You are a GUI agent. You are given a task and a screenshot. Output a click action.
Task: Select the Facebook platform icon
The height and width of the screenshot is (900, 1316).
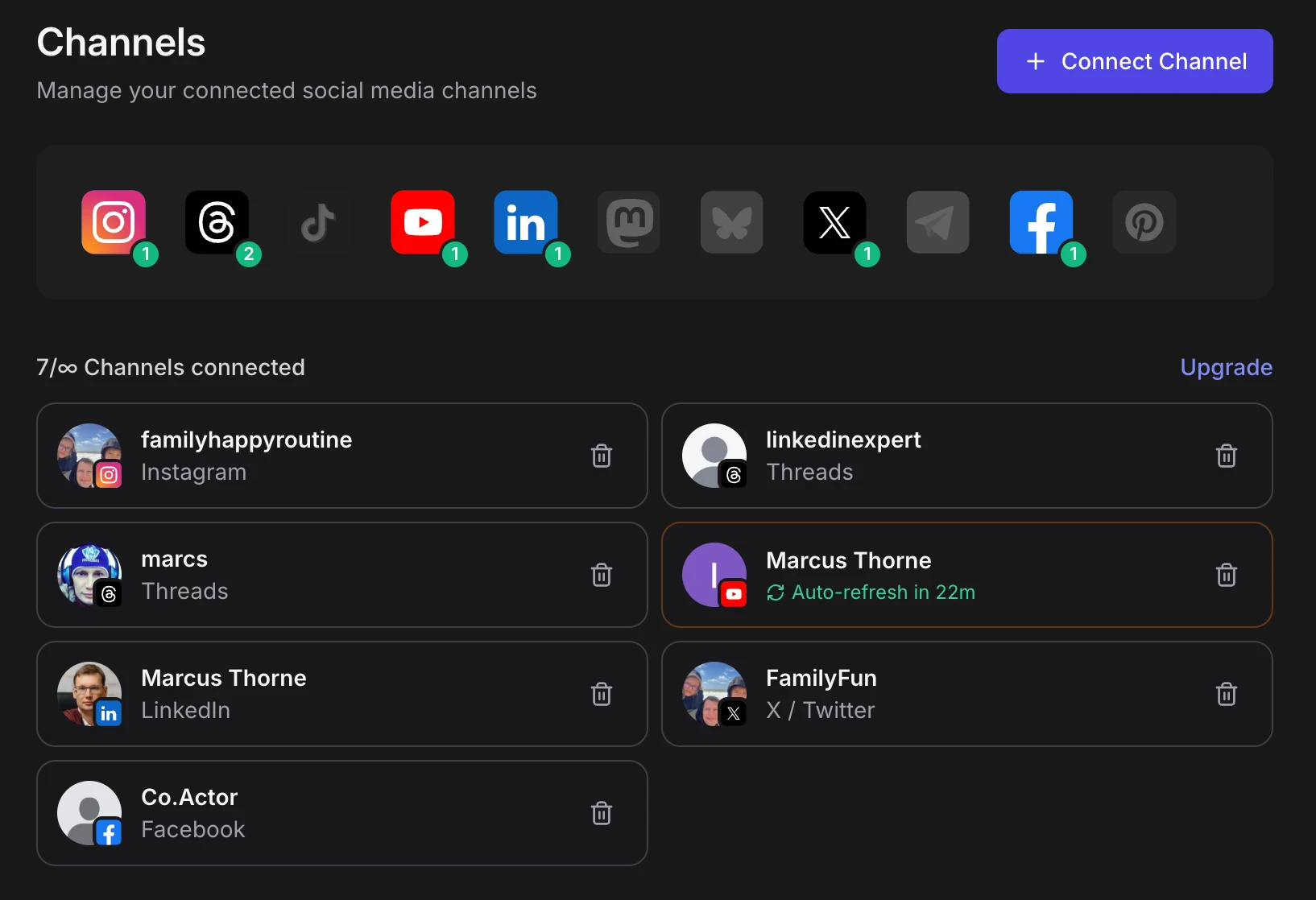[x=1041, y=222]
